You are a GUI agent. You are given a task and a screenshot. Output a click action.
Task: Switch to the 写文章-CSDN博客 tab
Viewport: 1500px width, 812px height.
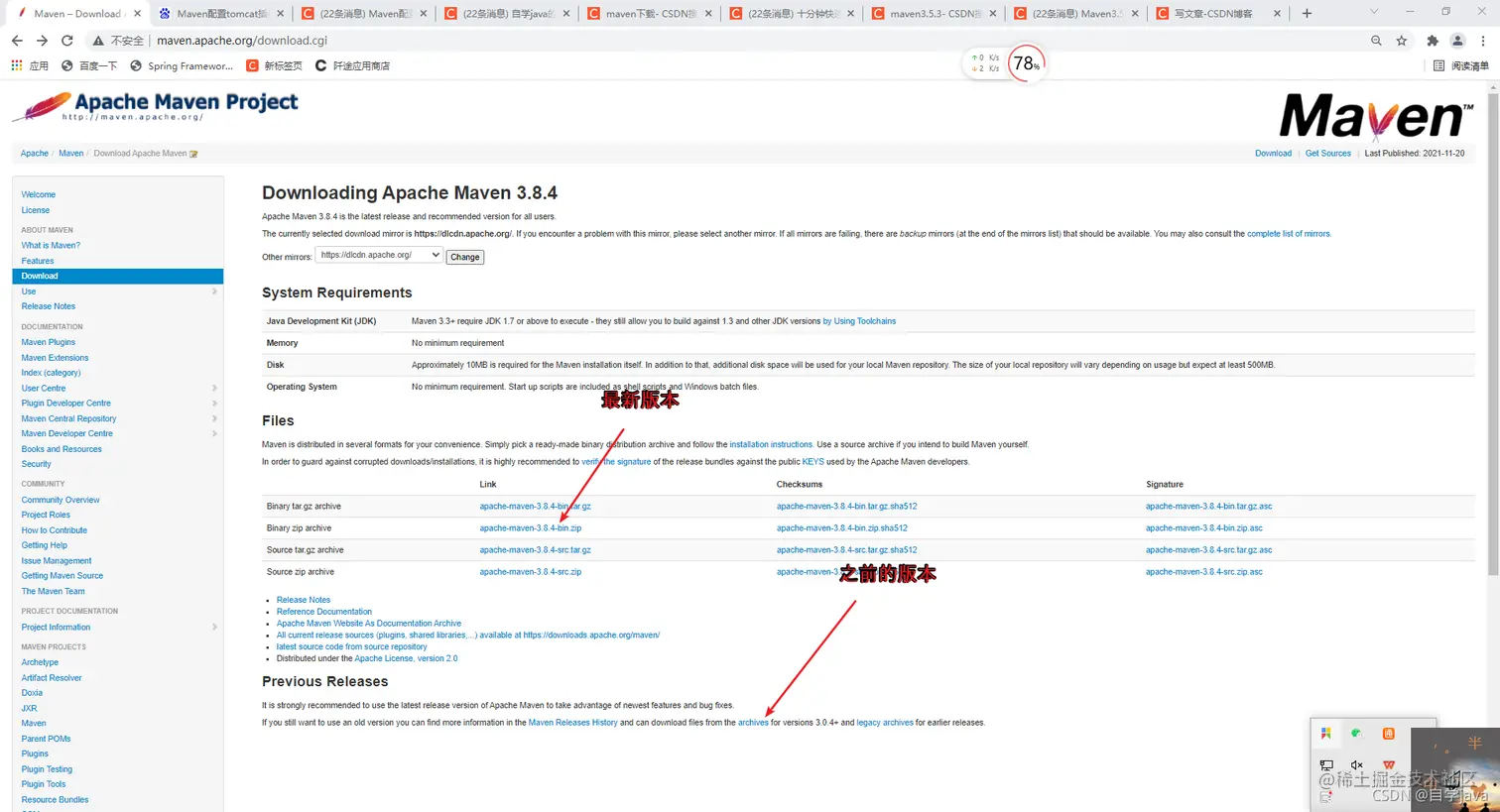tap(1218, 14)
